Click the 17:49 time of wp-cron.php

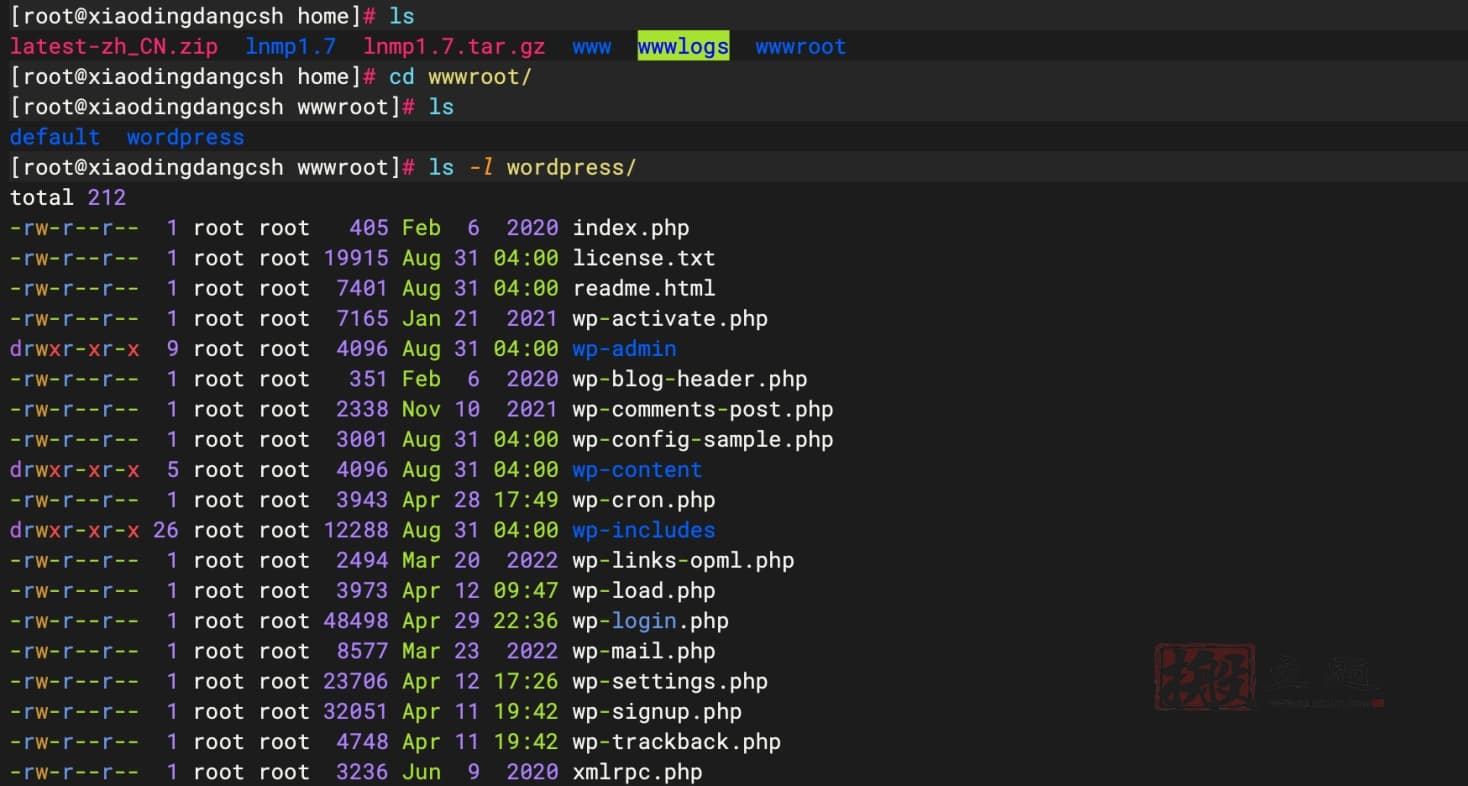526,500
